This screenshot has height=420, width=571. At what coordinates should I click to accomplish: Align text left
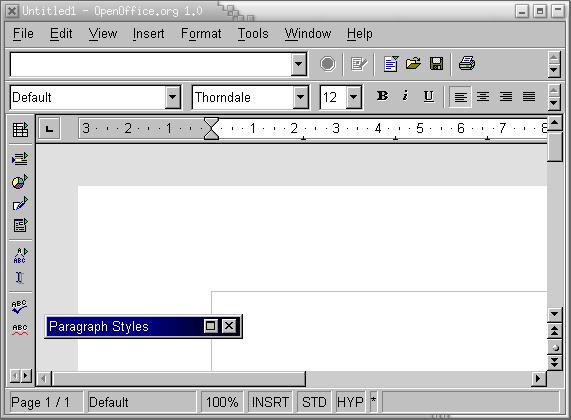(460, 97)
